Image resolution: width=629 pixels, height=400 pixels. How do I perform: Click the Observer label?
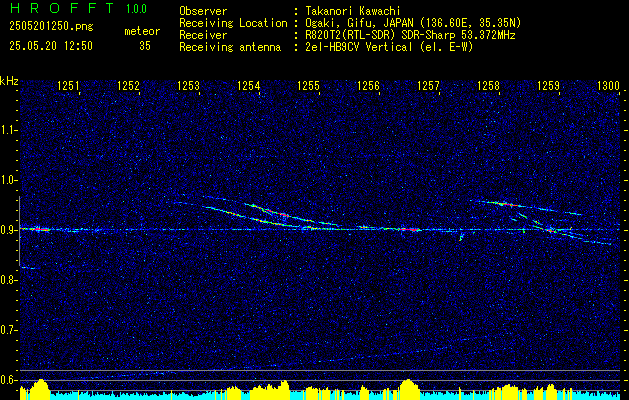203,11
